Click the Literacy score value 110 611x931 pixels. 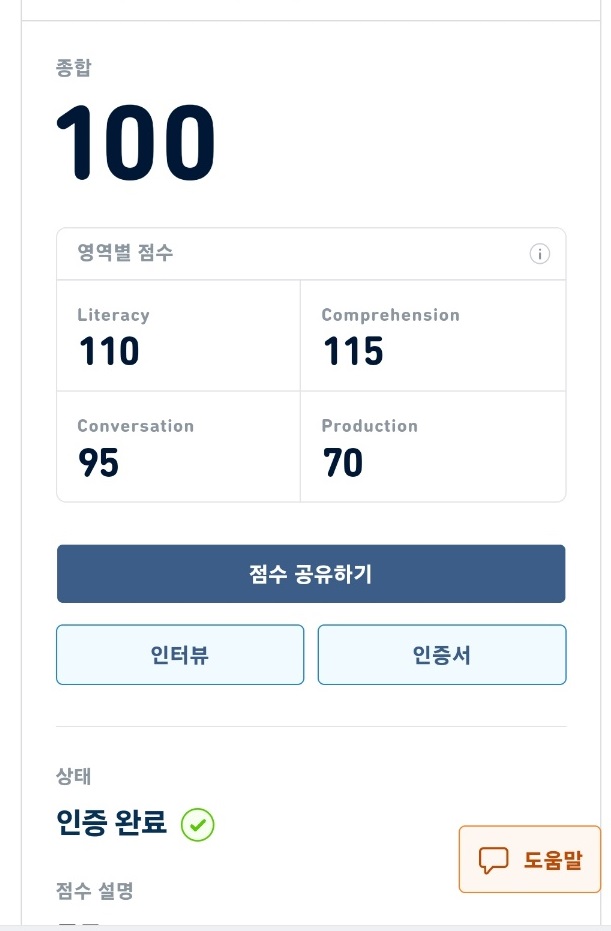108,352
